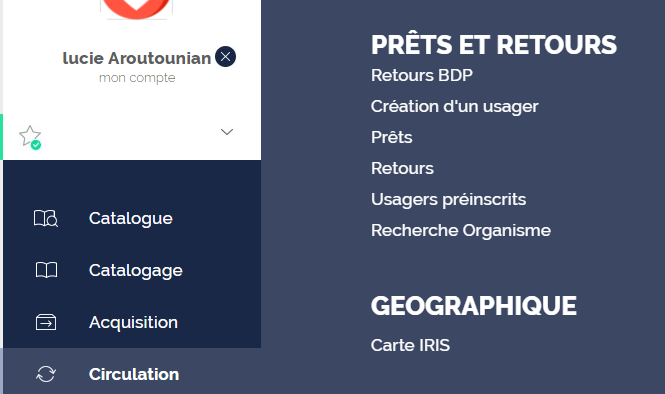665x394 pixels.
Task: Open the Retours page link
Action: 402,168
